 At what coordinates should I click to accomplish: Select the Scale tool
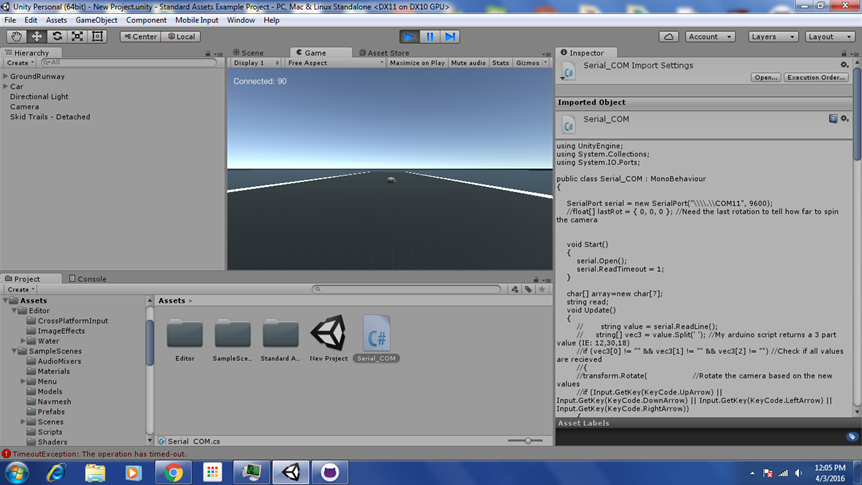tap(78, 36)
